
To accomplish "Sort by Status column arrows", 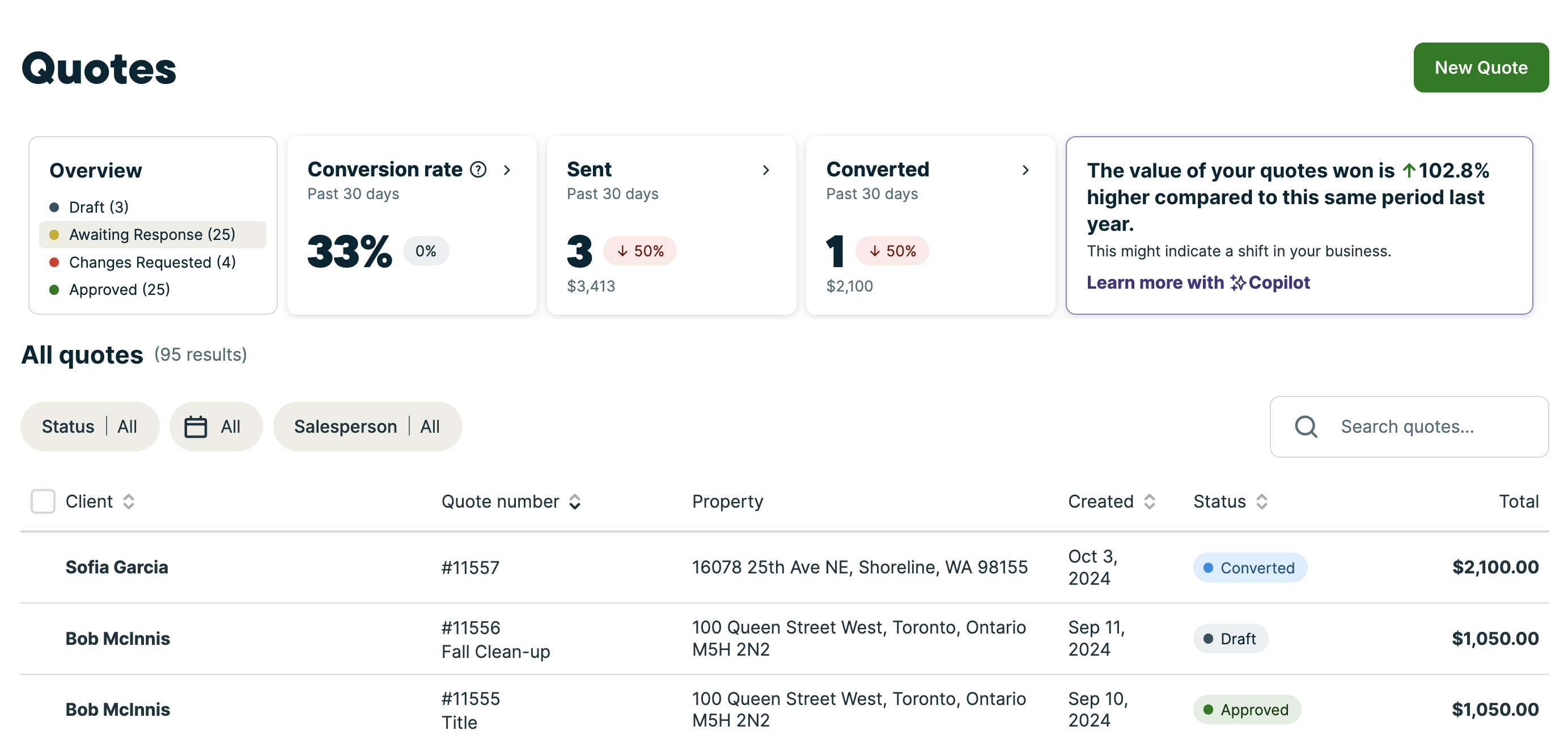I will click(x=1262, y=501).
